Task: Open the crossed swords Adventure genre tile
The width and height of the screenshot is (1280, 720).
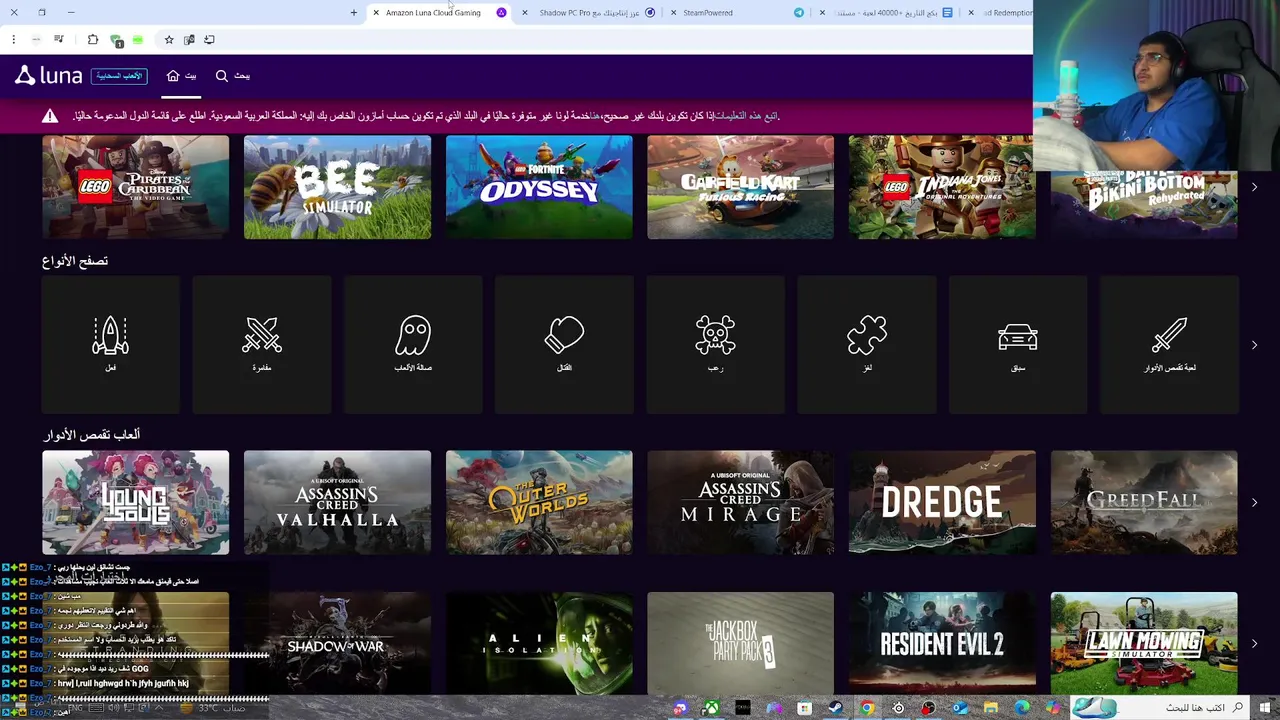Action: pyautogui.click(x=262, y=345)
